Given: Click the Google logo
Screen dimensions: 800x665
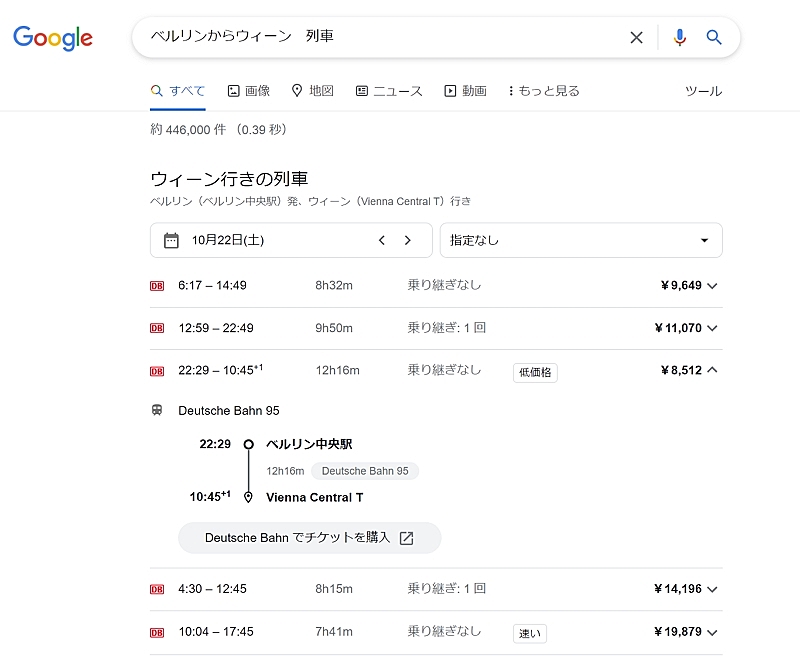Looking at the screenshot, I should 53,38.
